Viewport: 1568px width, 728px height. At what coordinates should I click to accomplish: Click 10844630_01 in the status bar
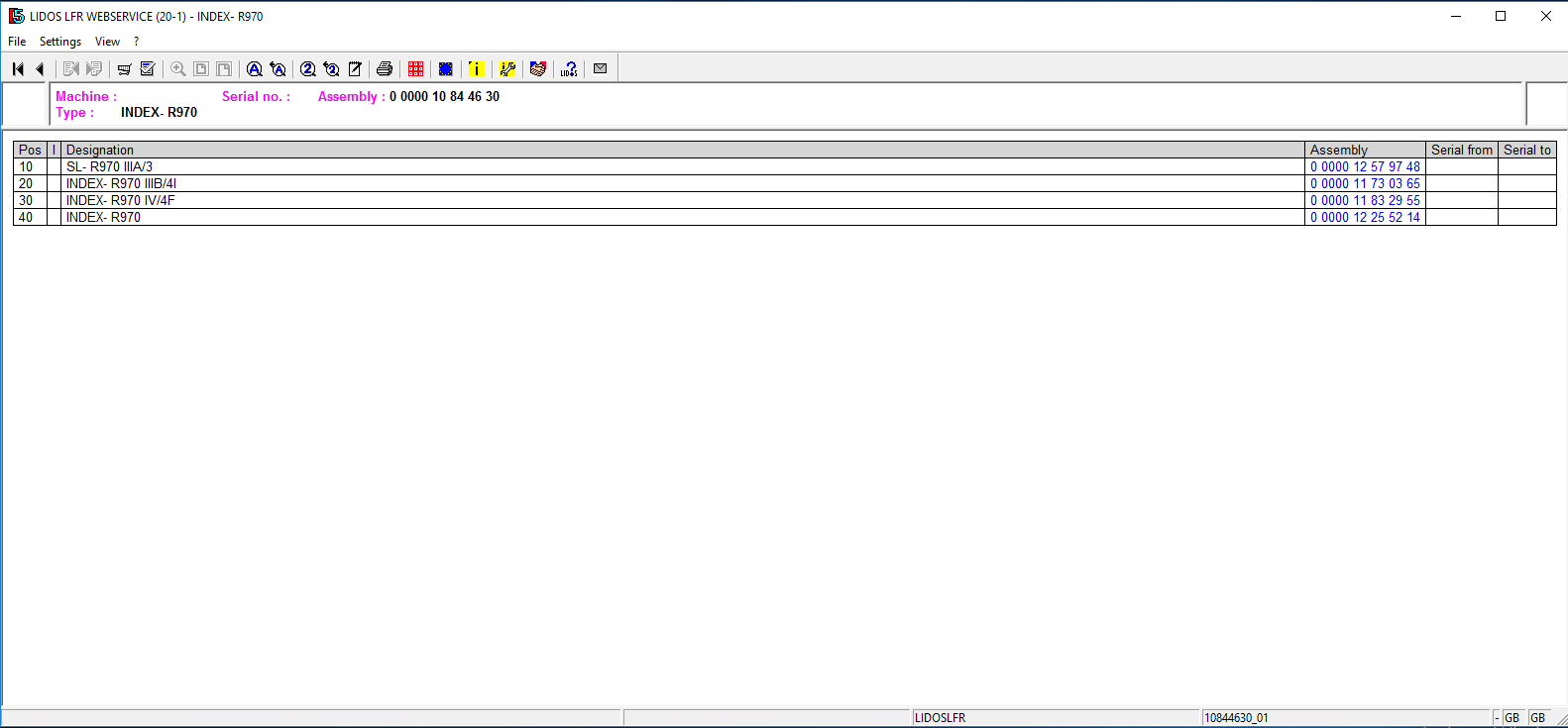pos(1236,718)
